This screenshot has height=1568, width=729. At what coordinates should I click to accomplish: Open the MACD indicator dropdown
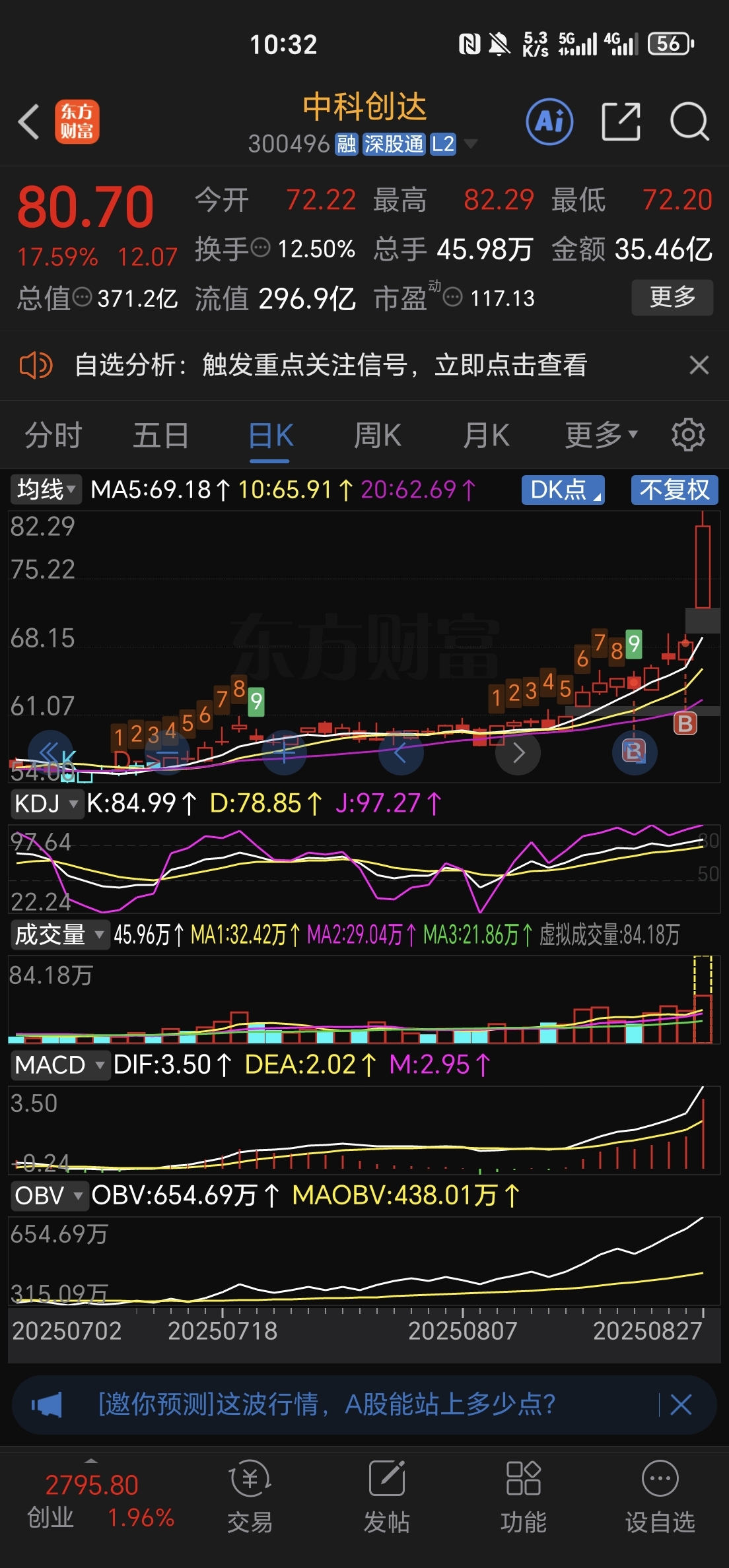(x=59, y=1065)
